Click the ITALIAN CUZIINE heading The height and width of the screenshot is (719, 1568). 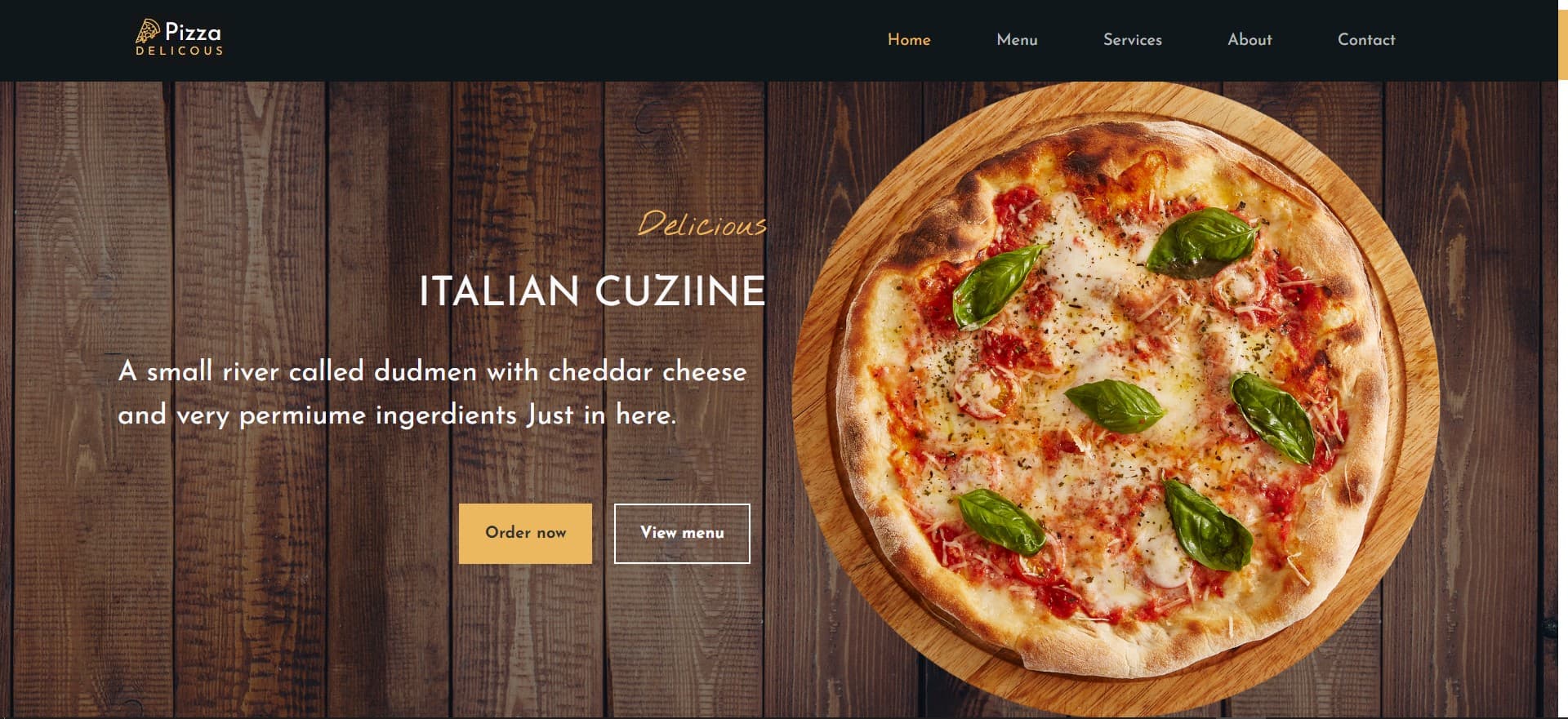pos(592,291)
